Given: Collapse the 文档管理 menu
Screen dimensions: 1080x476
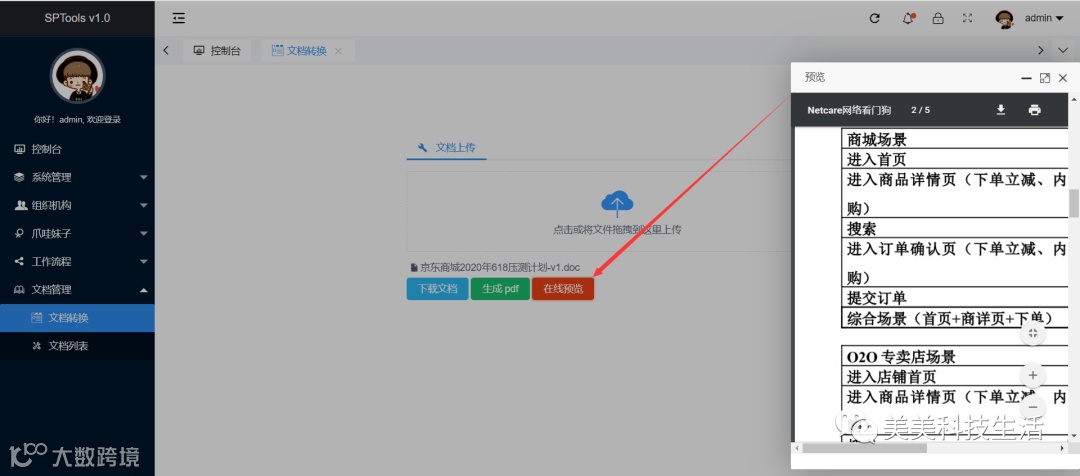Looking at the screenshot, I should point(77,290).
